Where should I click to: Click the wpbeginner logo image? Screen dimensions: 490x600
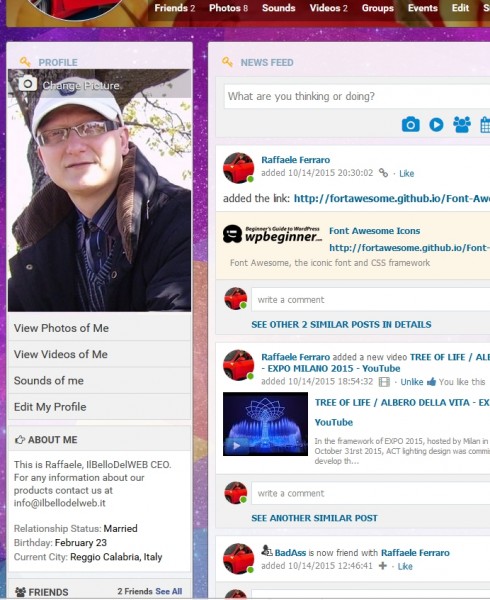click(x=272, y=235)
